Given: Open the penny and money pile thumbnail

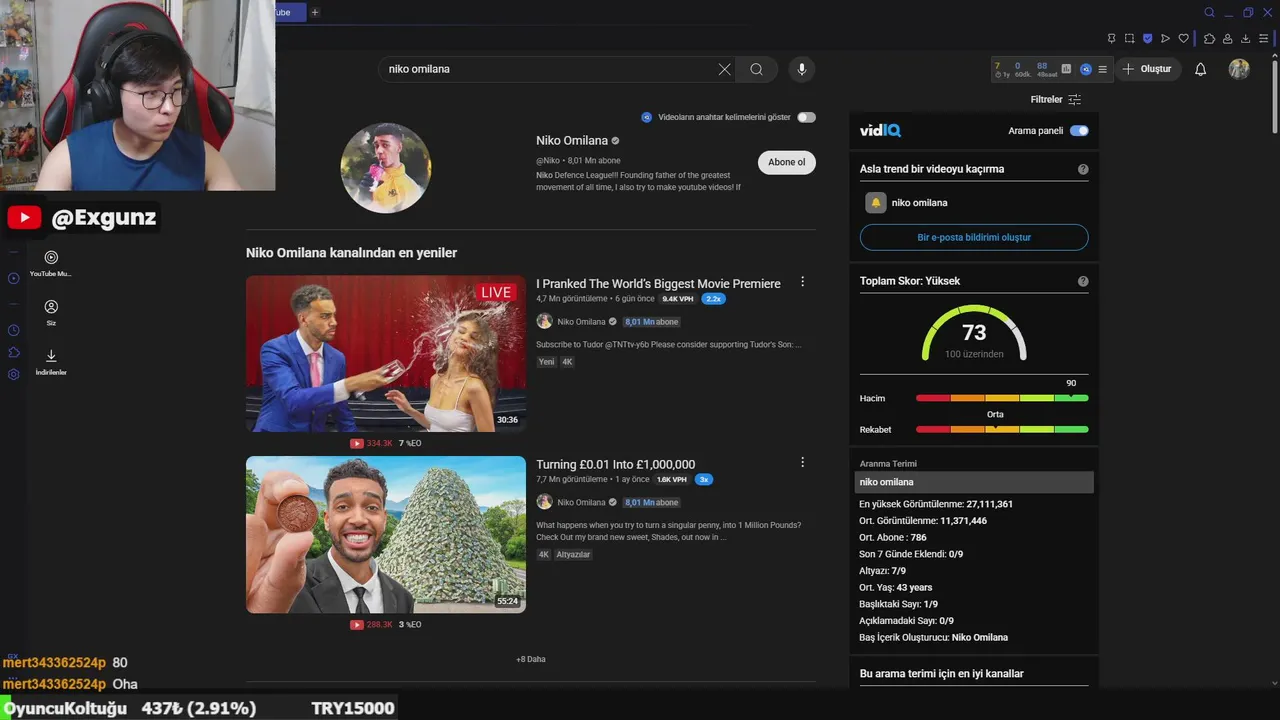Looking at the screenshot, I should click(386, 534).
